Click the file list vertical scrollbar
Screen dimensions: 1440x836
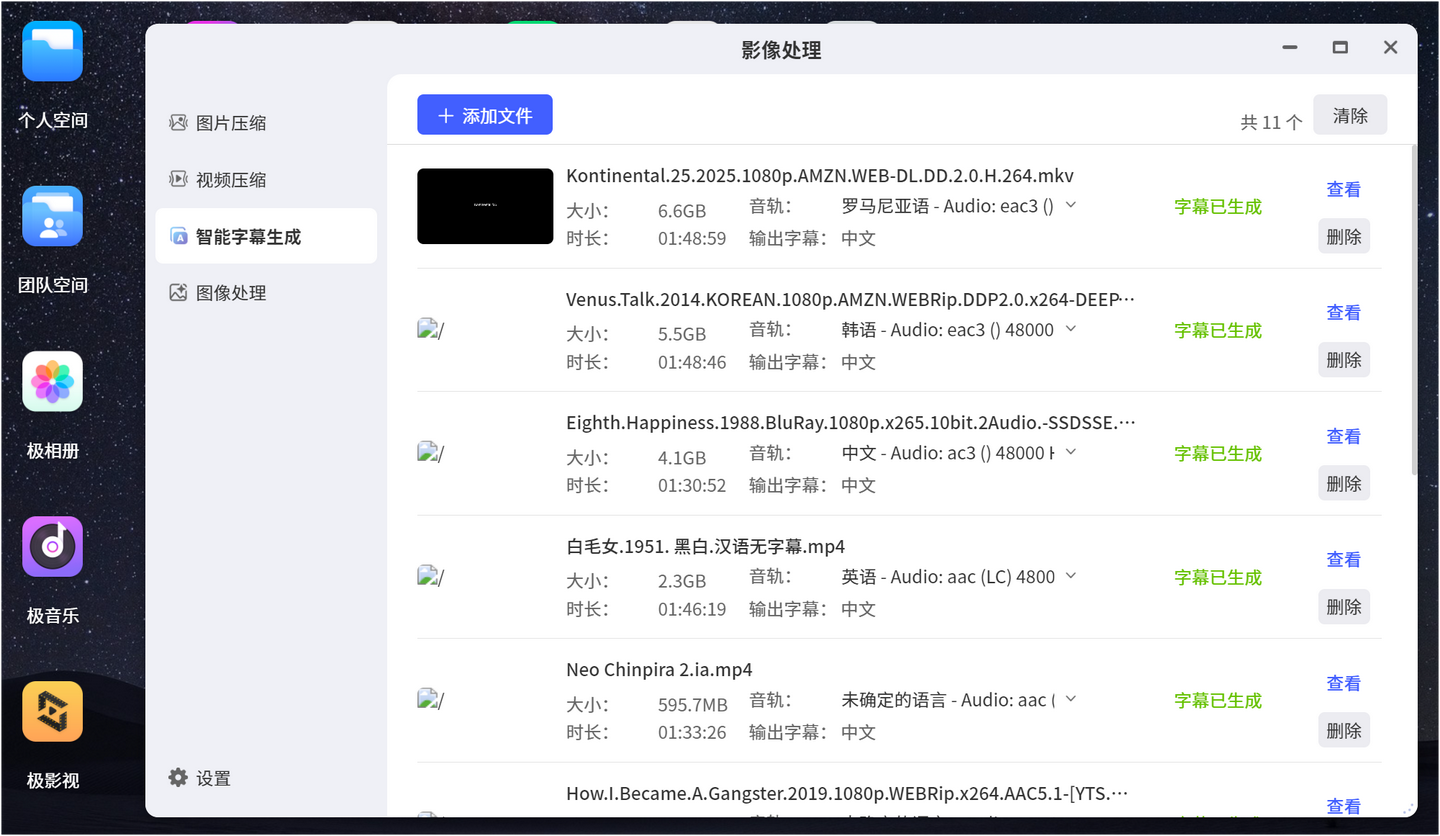pyautogui.click(x=1413, y=310)
